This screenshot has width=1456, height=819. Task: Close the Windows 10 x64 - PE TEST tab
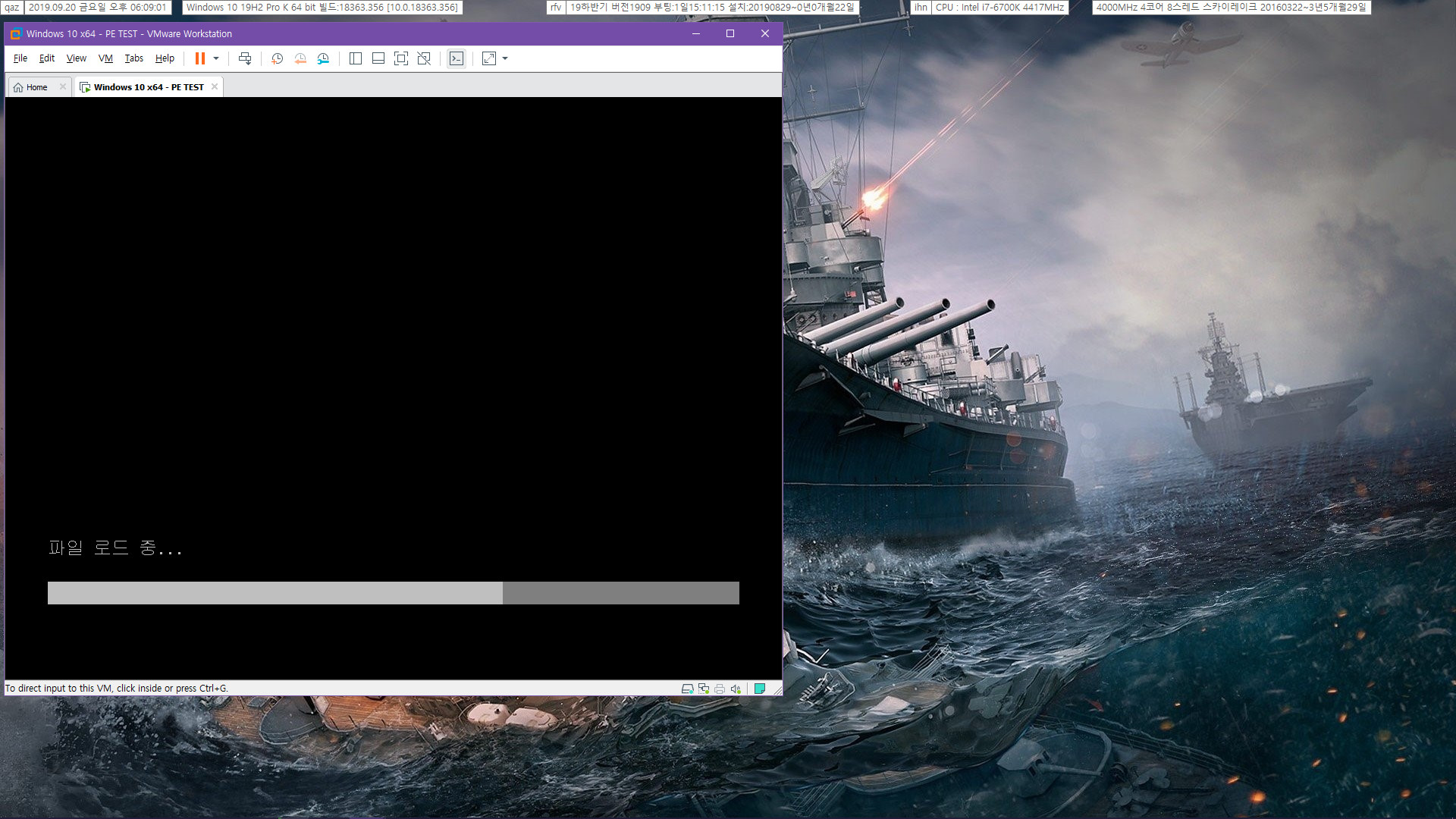pos(215,87)
